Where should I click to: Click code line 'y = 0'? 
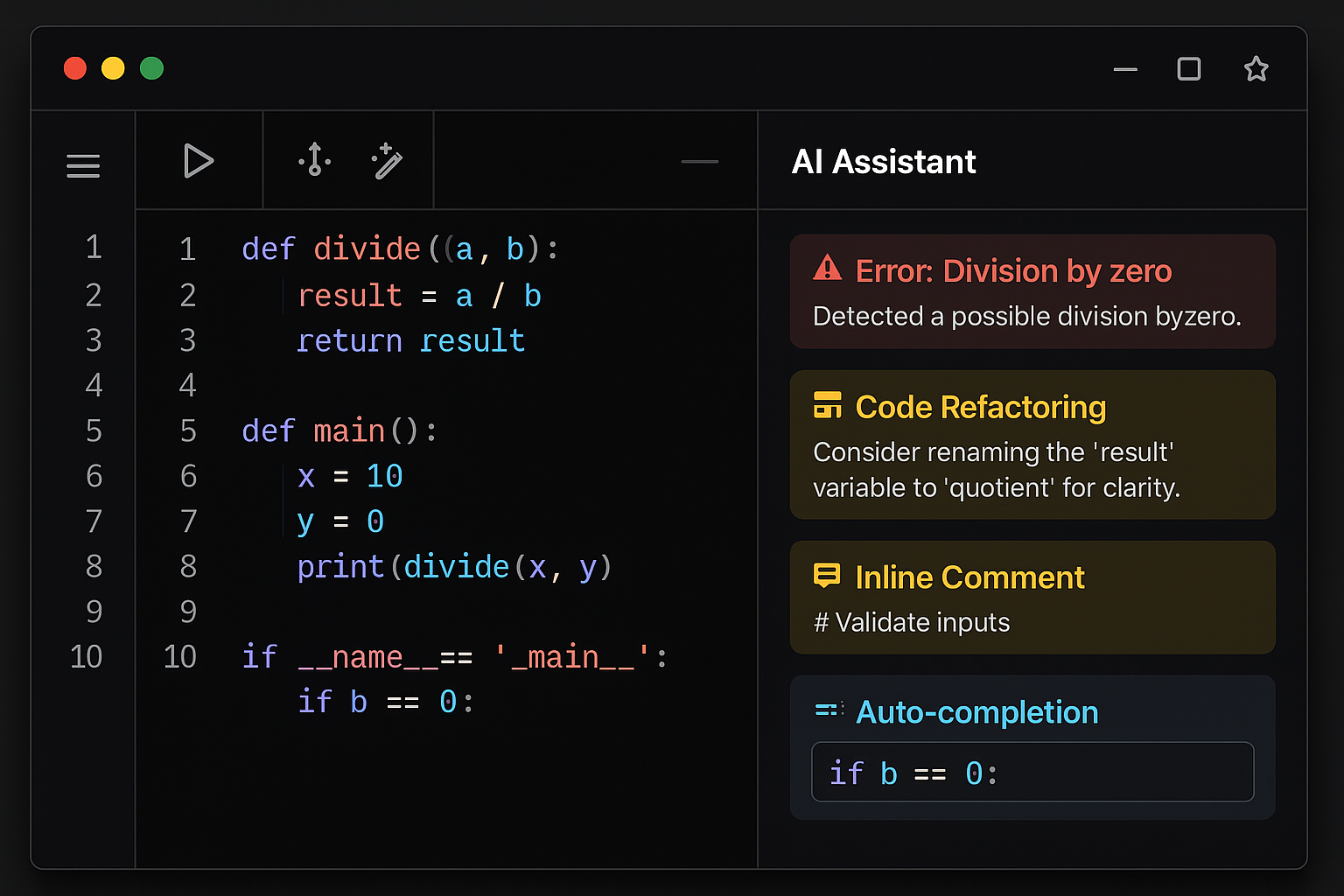pyautogui.click(x=340, y=522)
